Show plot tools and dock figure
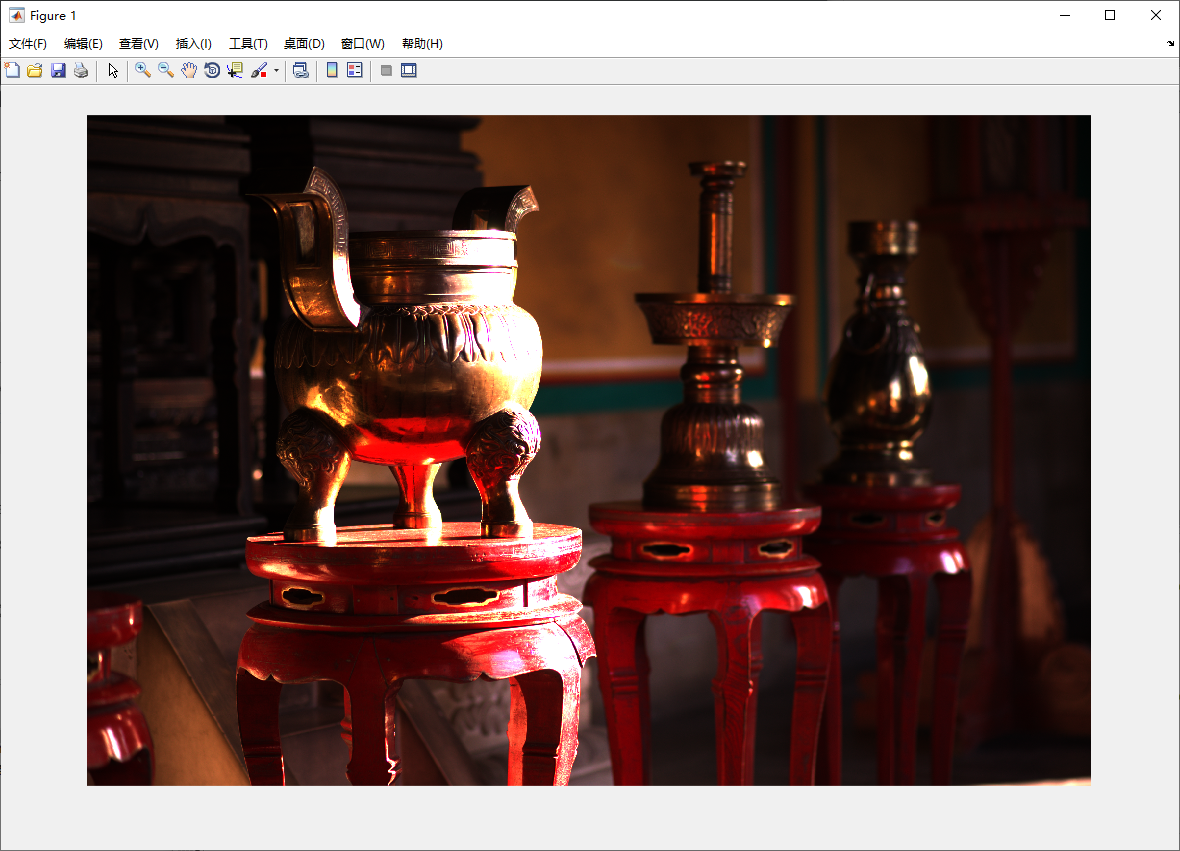Viewport: 1180px width, 851px height. point(409,71)
